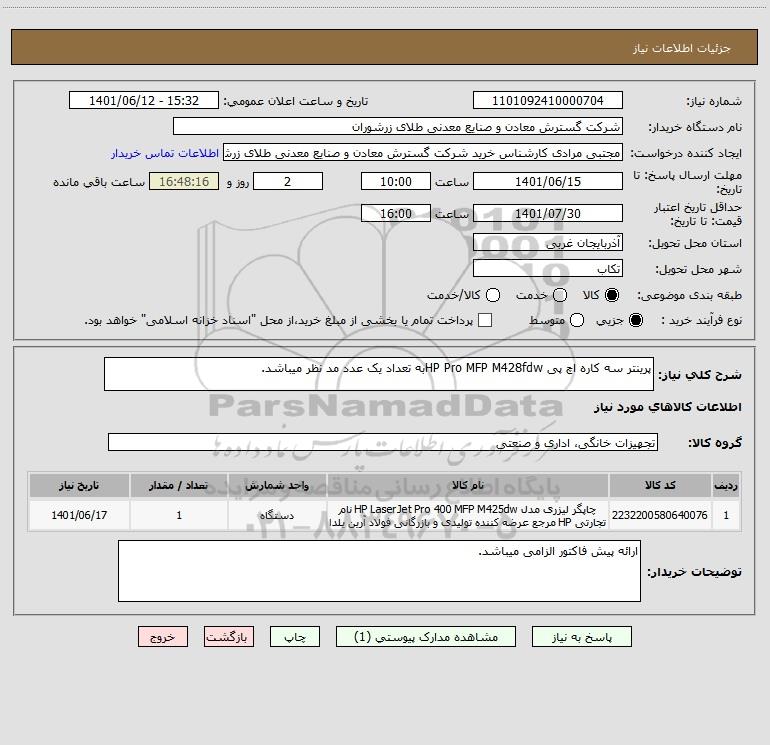Select the متوسط purchase type radio
The image size is (770, 745).
[x=577, y=320]
